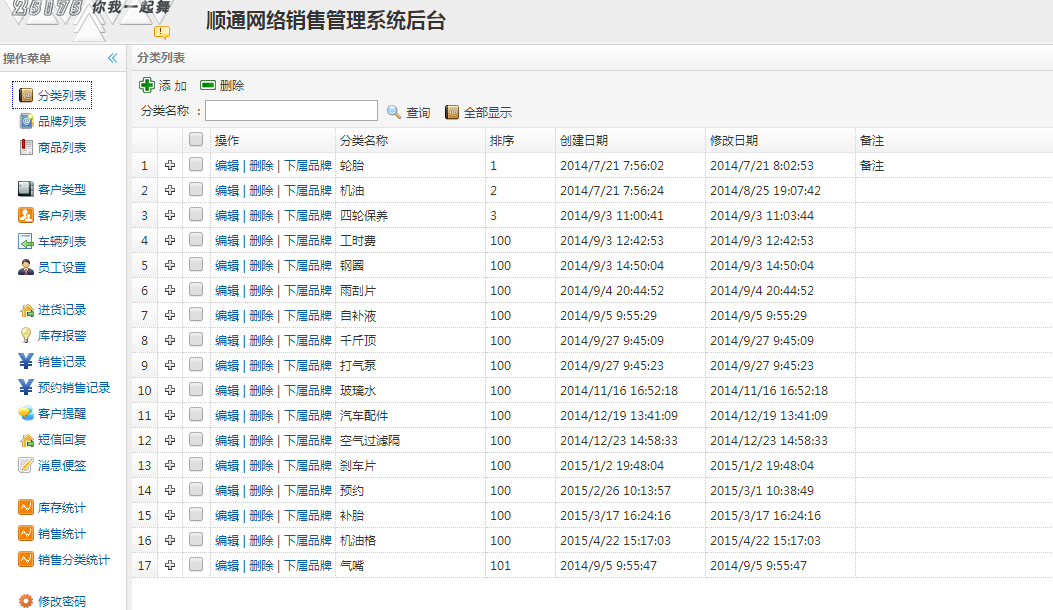The image size is (1053, 610).
Task: Click the 查询 magnifier search icon
Action: point(394,112)
